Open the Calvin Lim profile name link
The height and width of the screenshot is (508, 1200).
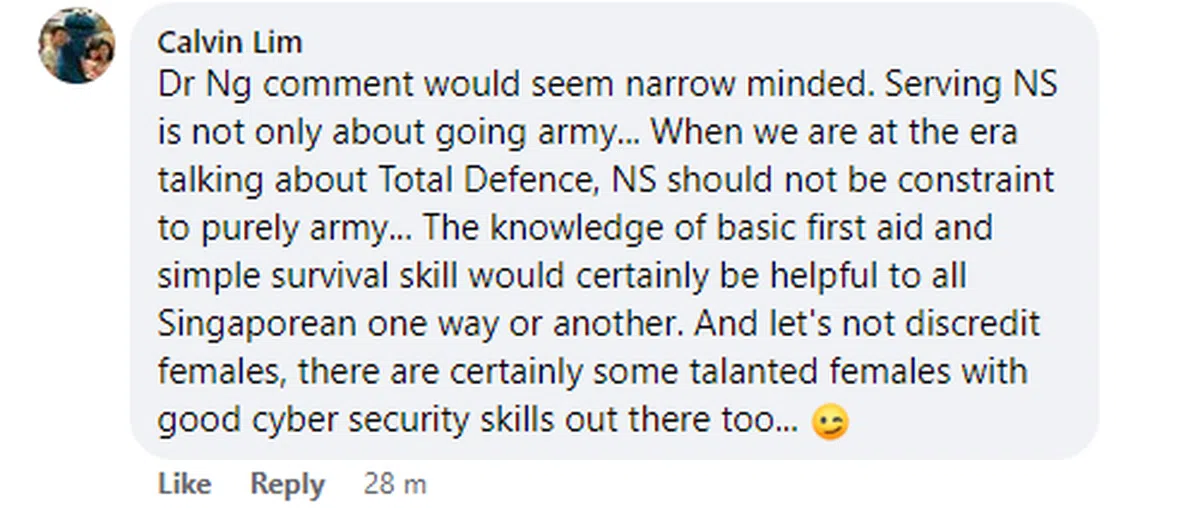(x=230, y=43)
